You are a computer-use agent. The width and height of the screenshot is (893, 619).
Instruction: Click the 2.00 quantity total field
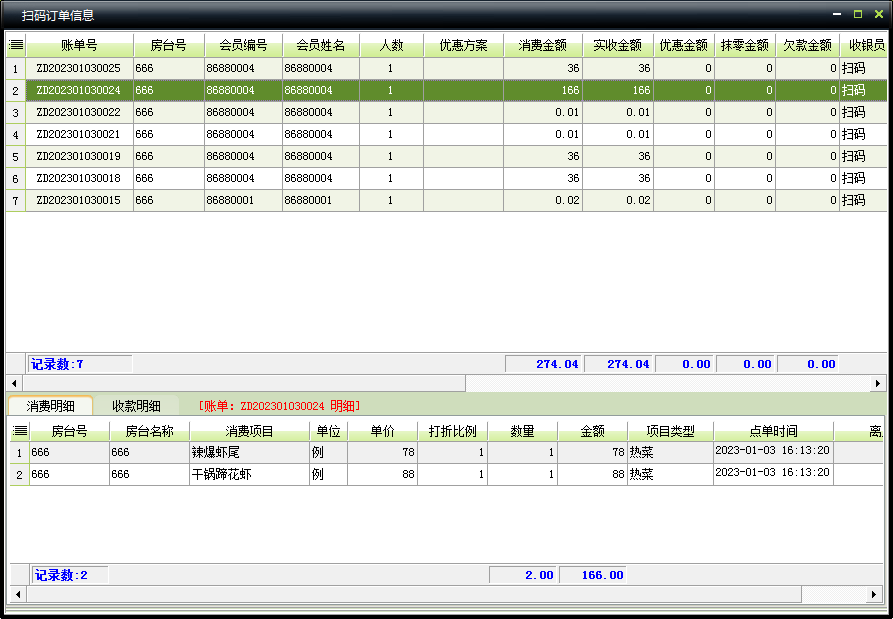point(522,575)
